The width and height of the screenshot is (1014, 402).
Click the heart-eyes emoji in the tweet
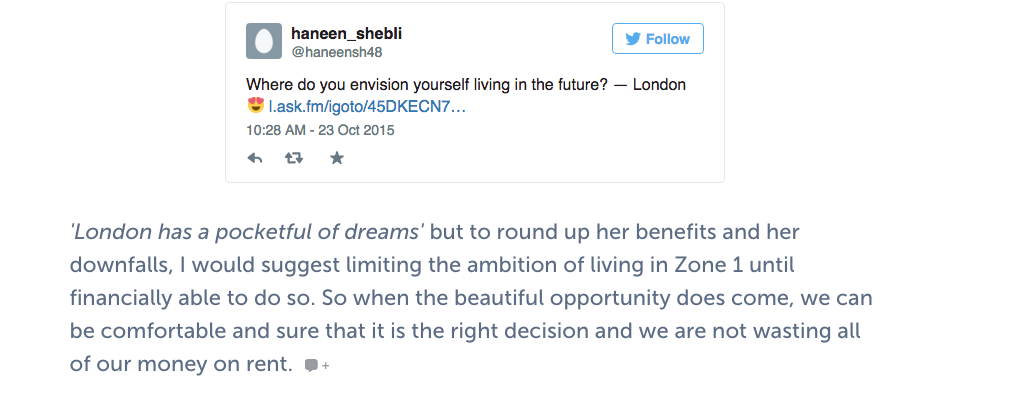pyautogui.click(x=255, y=107)
